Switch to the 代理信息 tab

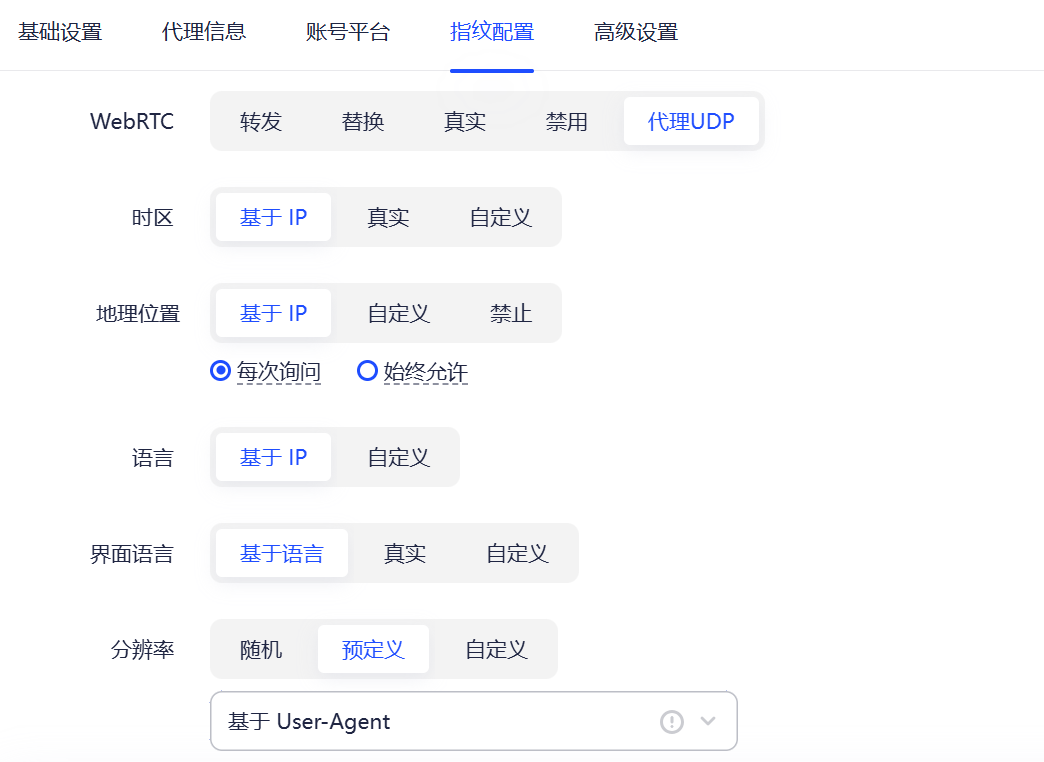204,32
